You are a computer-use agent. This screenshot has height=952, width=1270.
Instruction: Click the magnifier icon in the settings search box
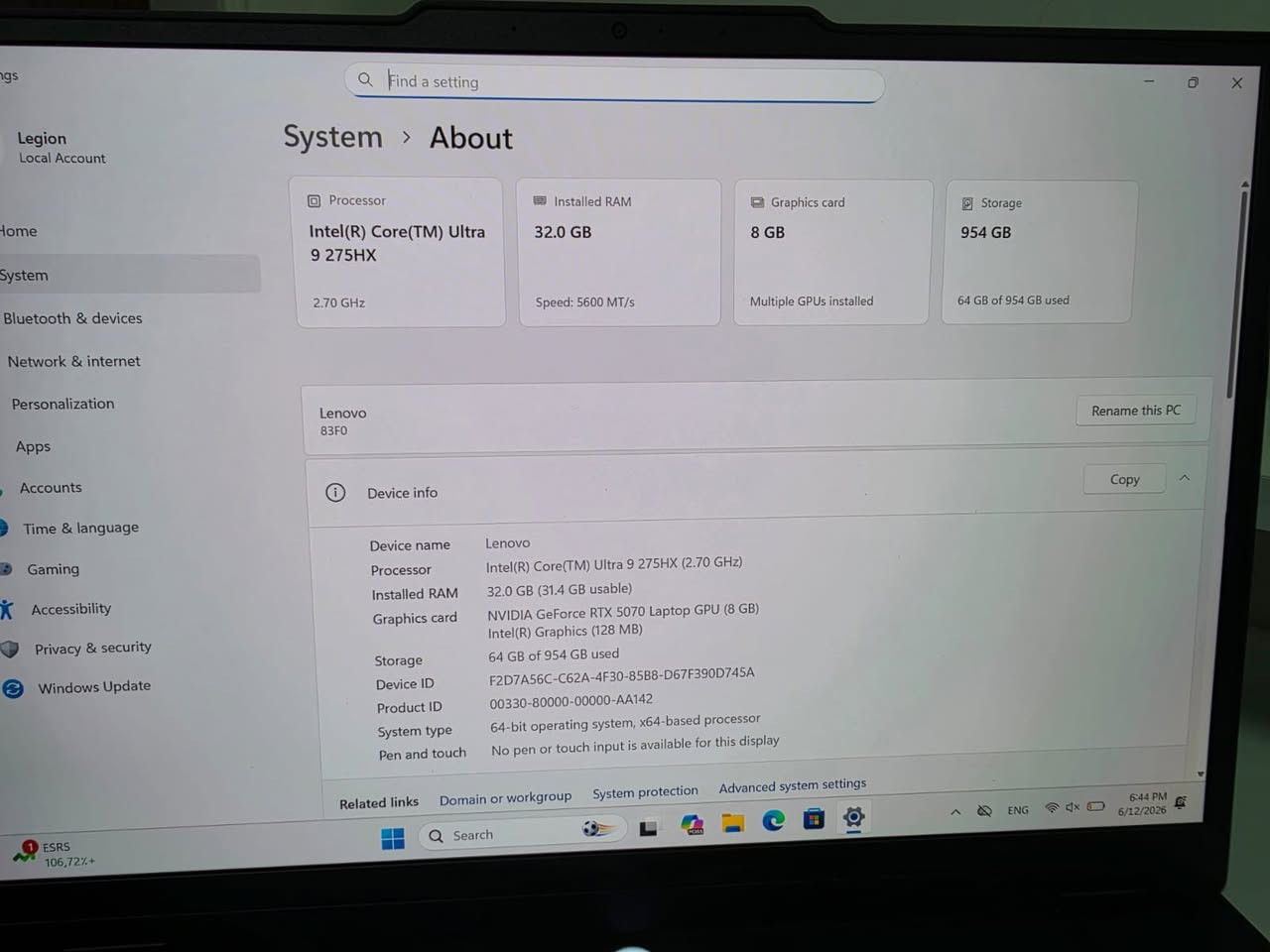[365, 79]
